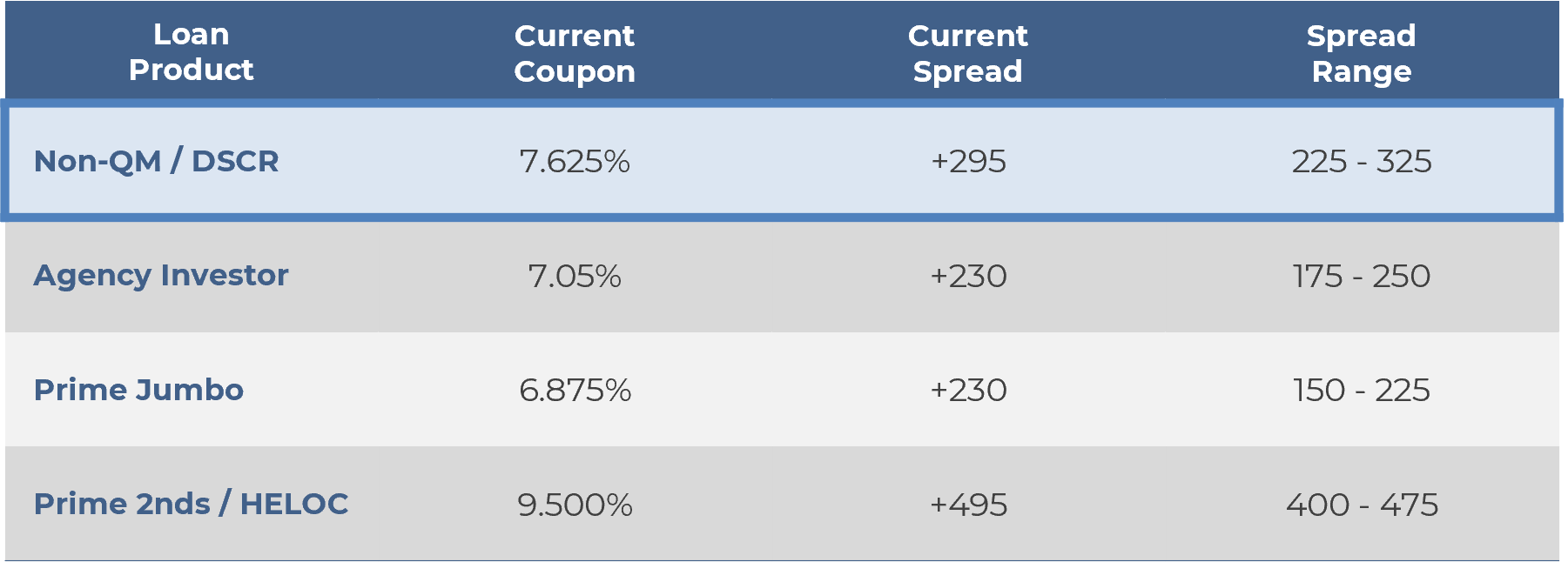The image size is (1568, 562).
Task: Click the 7.625% coupon value
Action: [x=575, y=161]
